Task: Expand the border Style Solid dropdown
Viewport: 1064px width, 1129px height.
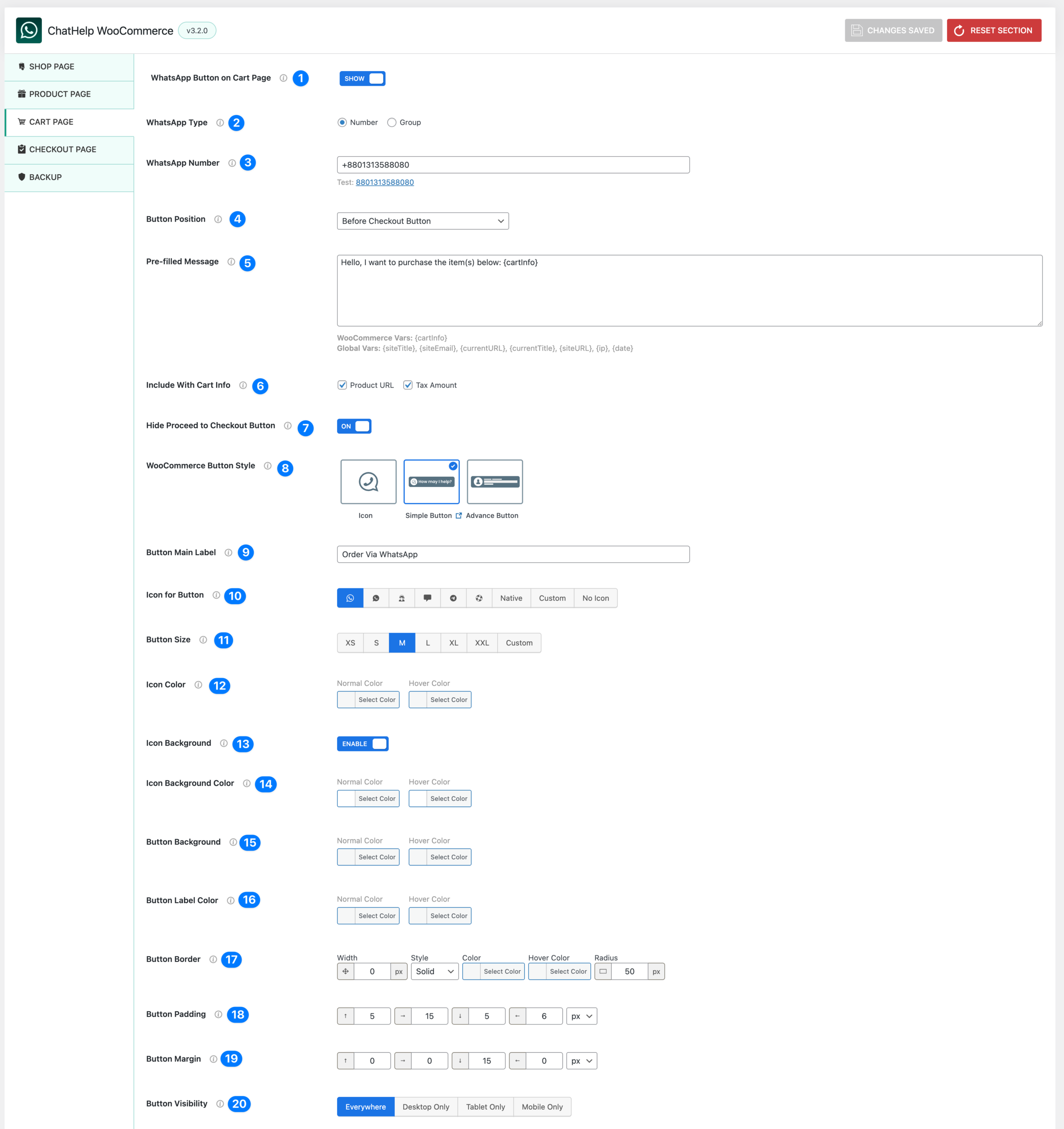Action: click(x=435, y=971)
